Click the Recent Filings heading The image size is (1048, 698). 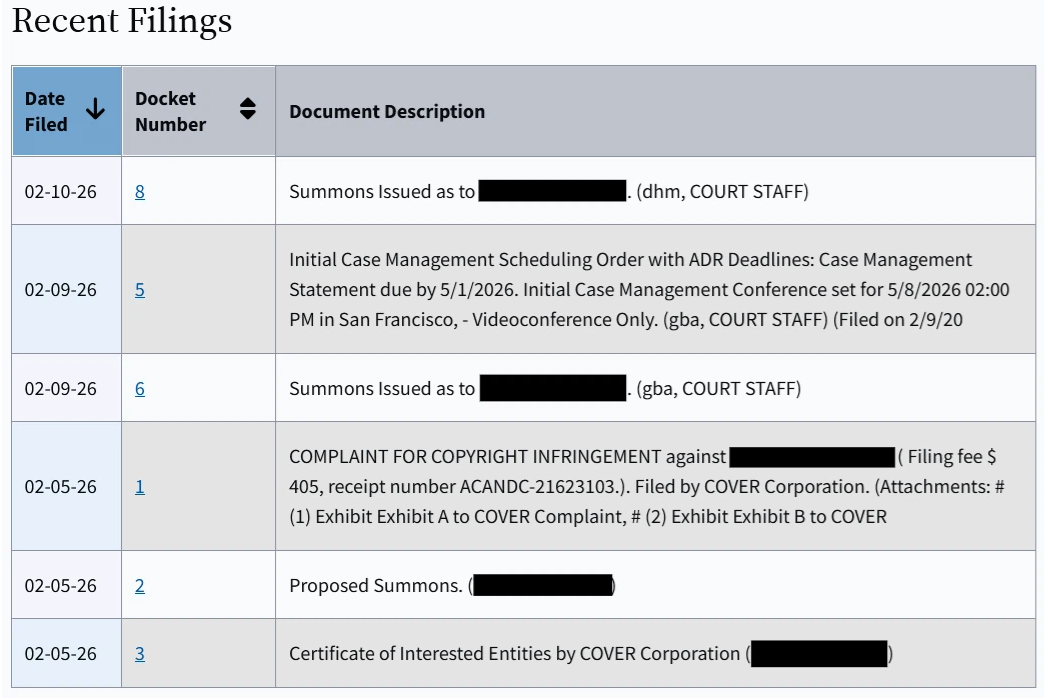122,21
